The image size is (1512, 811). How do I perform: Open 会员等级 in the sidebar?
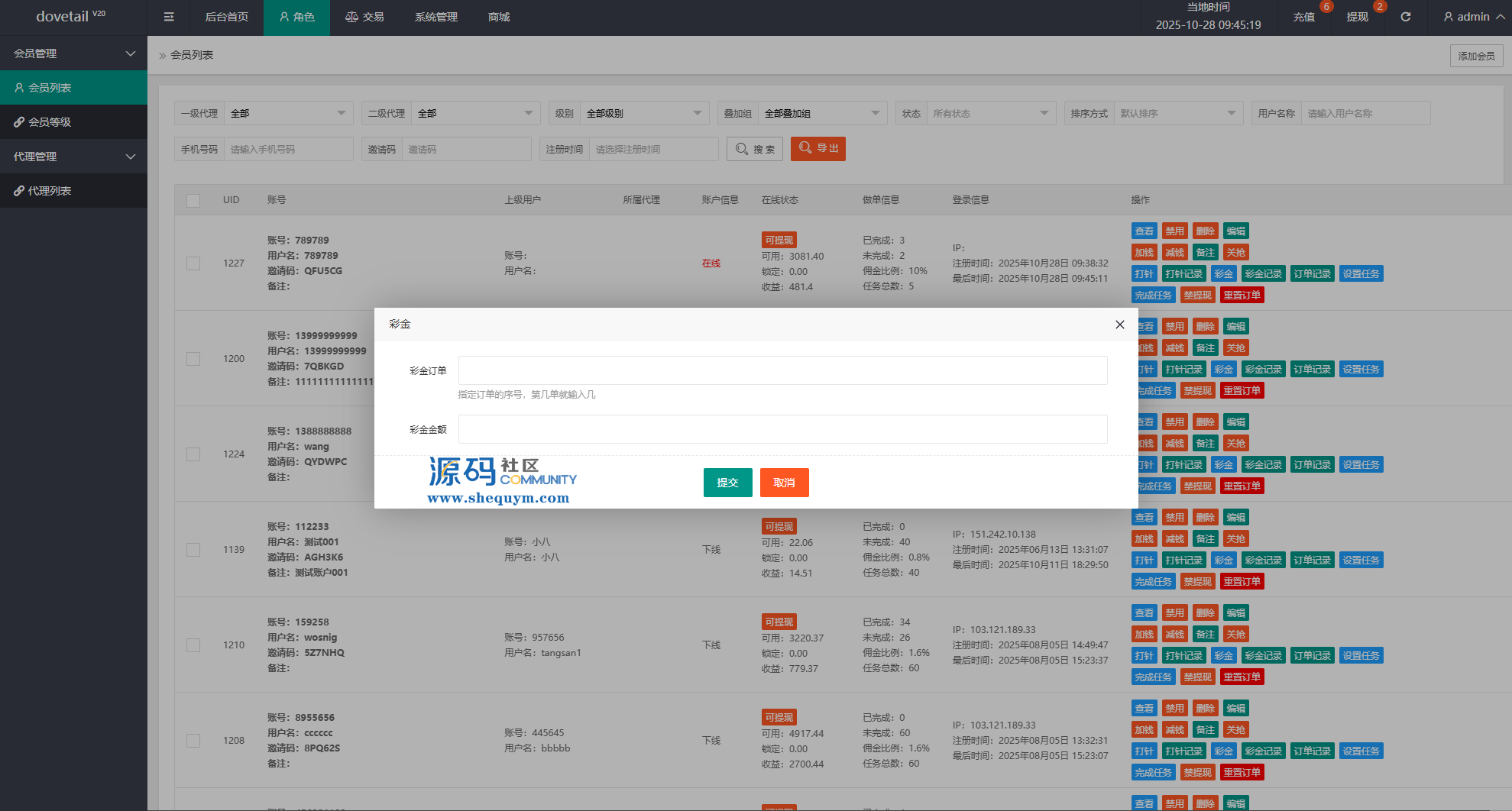(x=50, y=122)
